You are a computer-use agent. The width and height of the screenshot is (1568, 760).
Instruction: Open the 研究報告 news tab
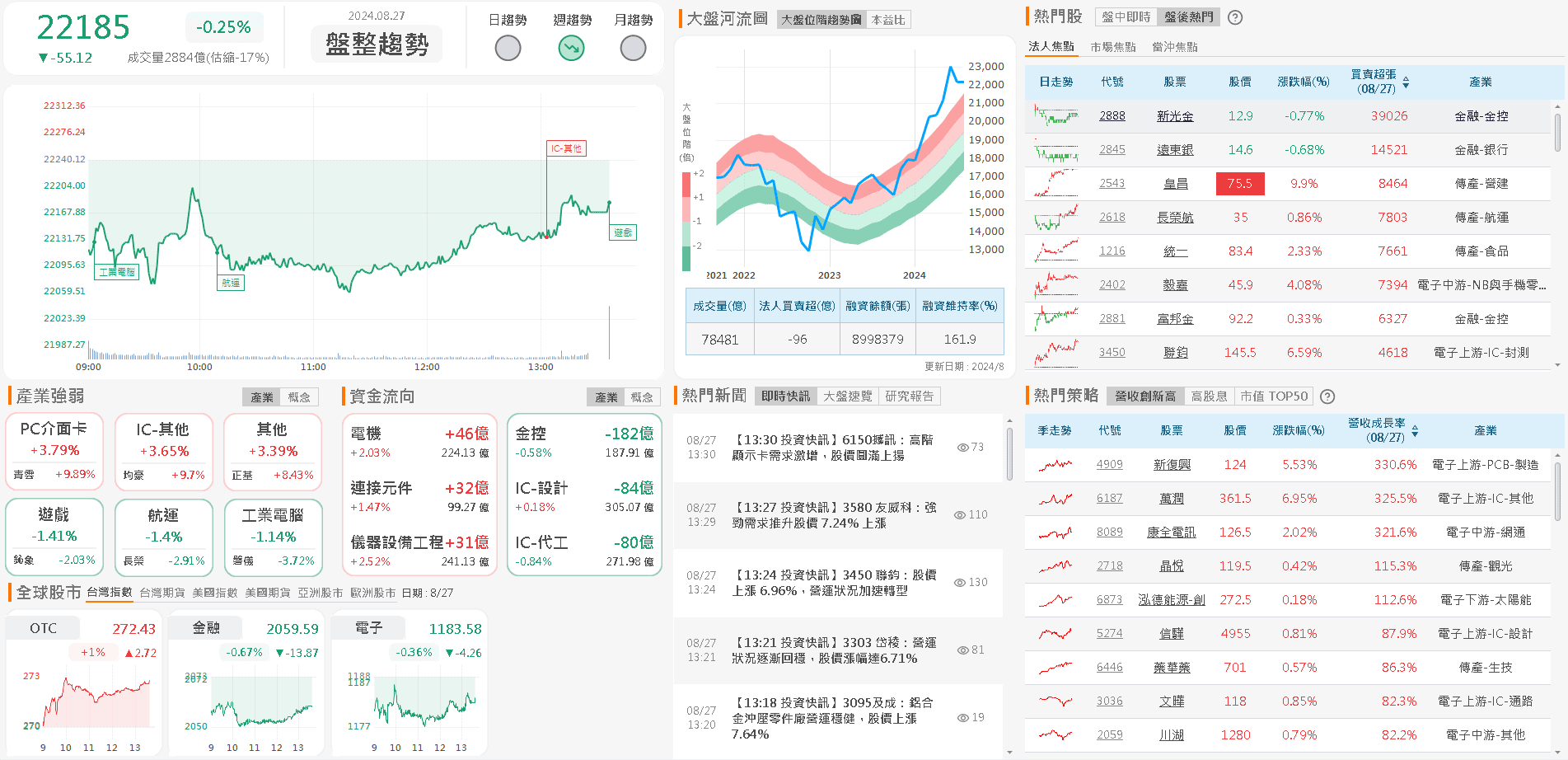(x=910, y=396)
